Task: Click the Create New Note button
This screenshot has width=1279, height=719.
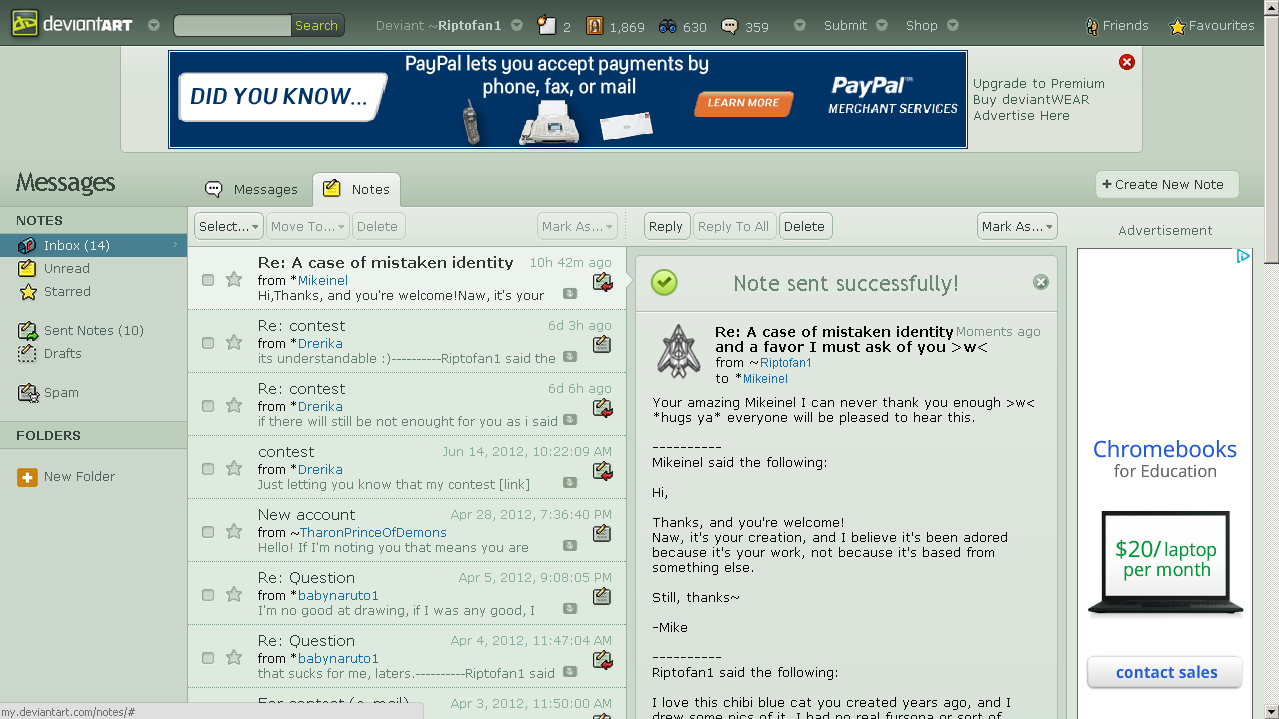Action: pos(1166,185)
